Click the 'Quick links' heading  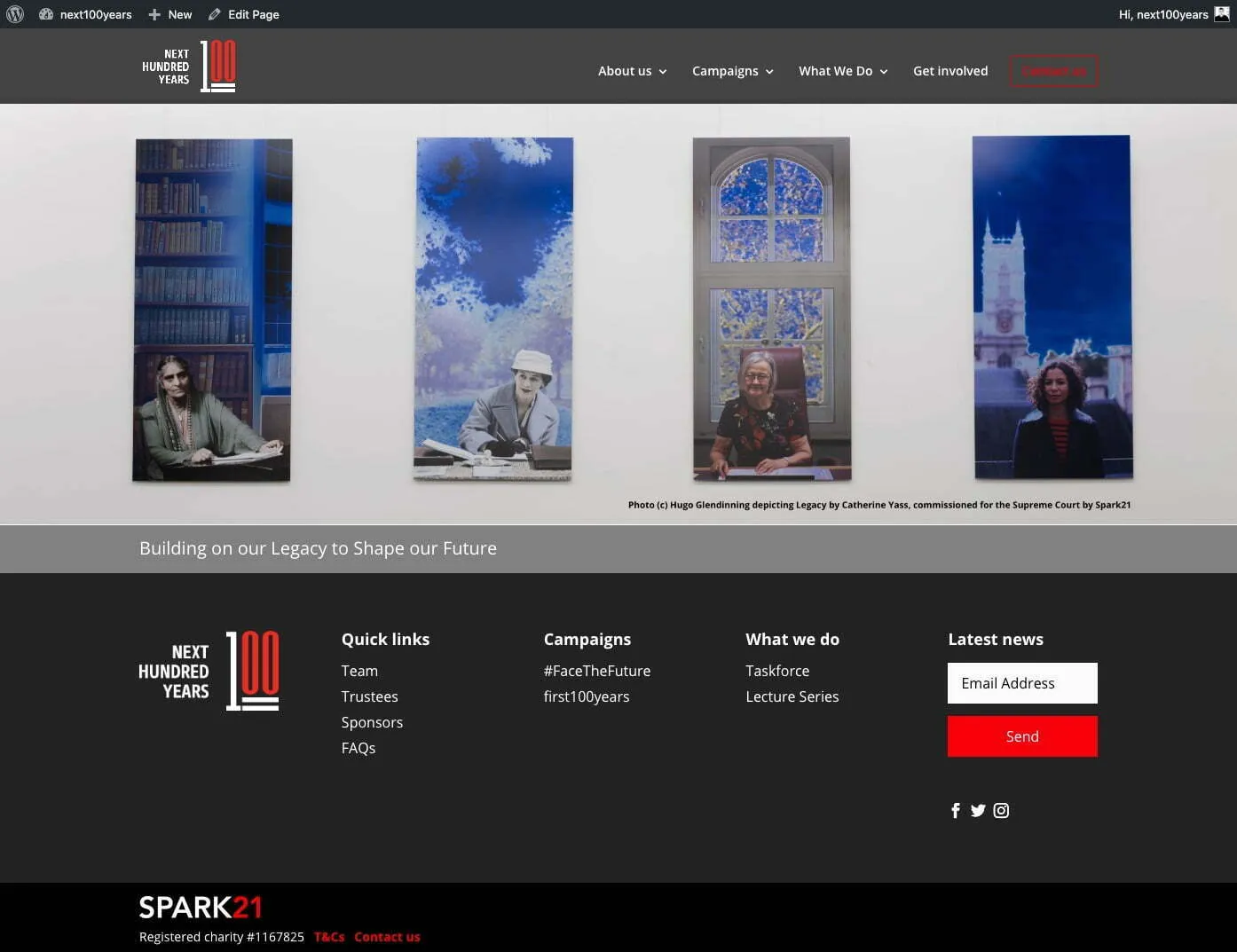click(x=385, y=639)
